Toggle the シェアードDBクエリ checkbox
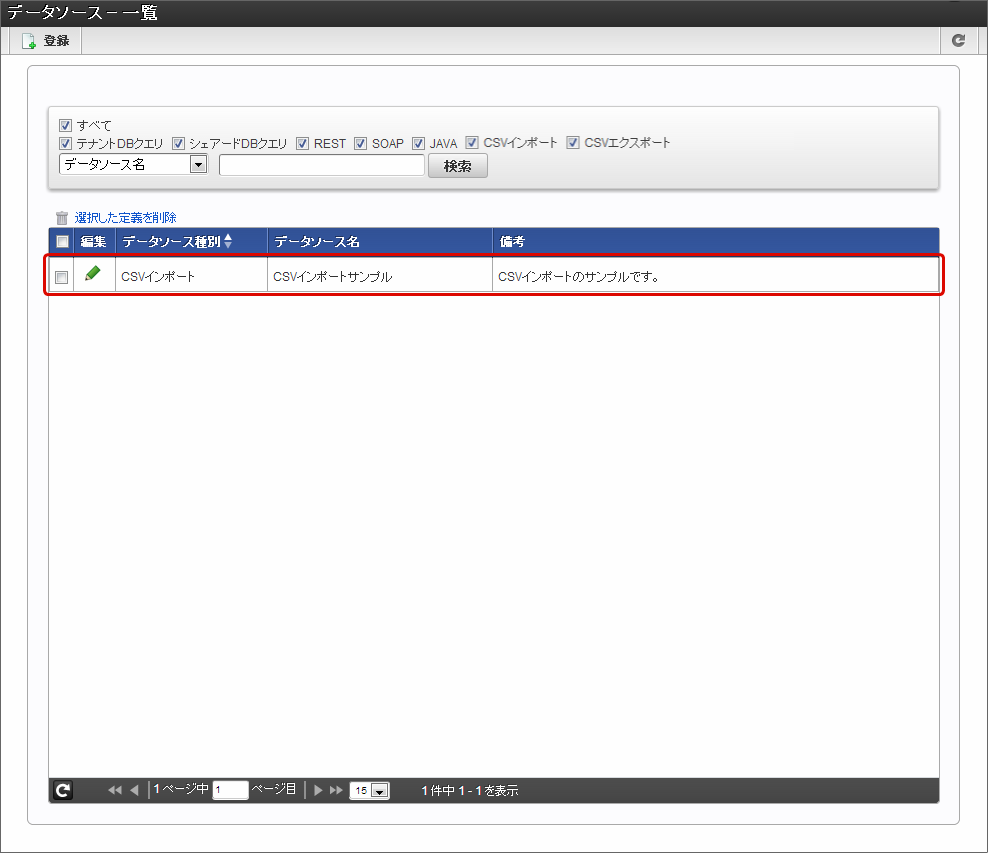988x853 pixels. coord(178,144)
